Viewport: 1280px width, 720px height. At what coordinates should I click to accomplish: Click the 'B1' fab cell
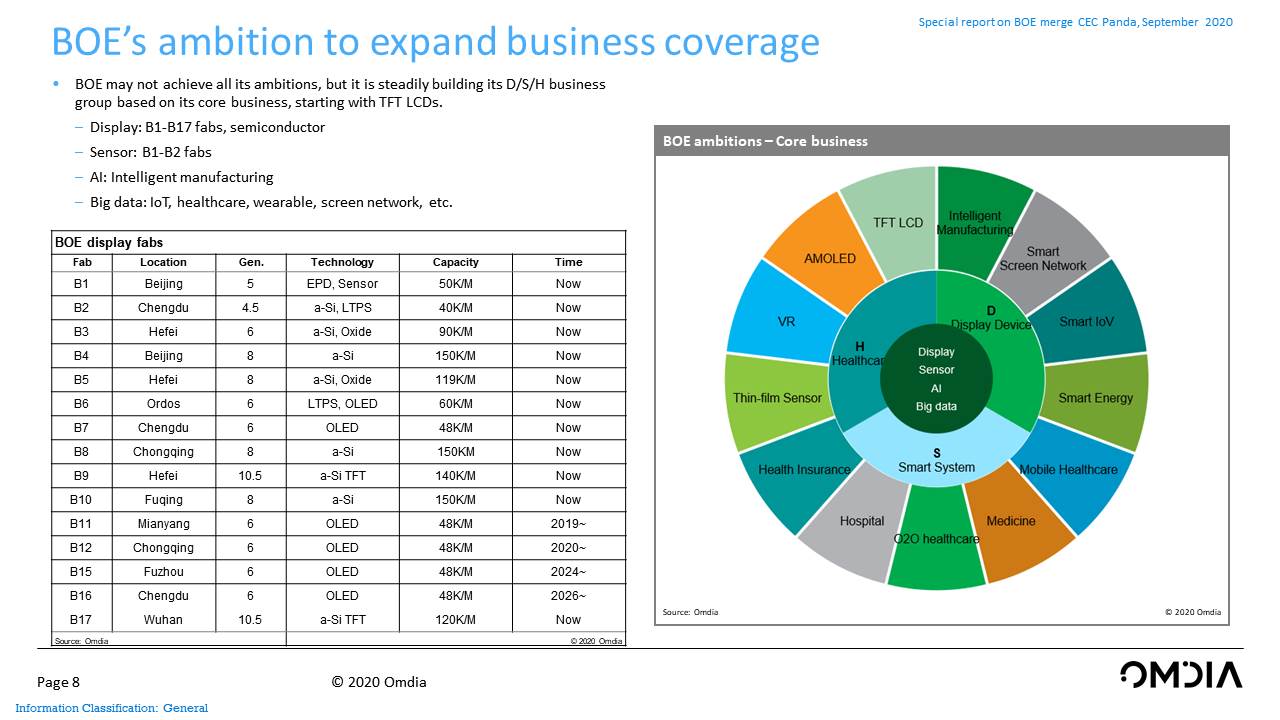click(81, 284)
